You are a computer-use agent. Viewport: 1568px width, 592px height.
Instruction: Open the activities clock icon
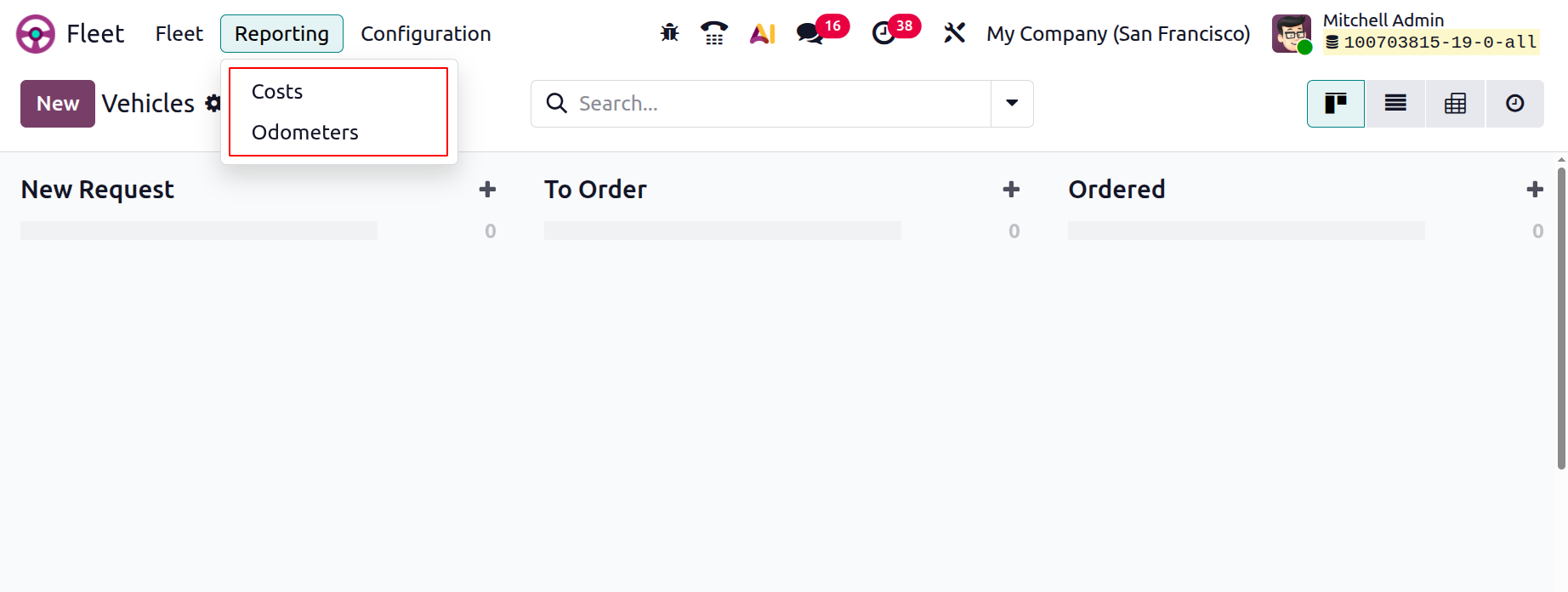(884, 33)
